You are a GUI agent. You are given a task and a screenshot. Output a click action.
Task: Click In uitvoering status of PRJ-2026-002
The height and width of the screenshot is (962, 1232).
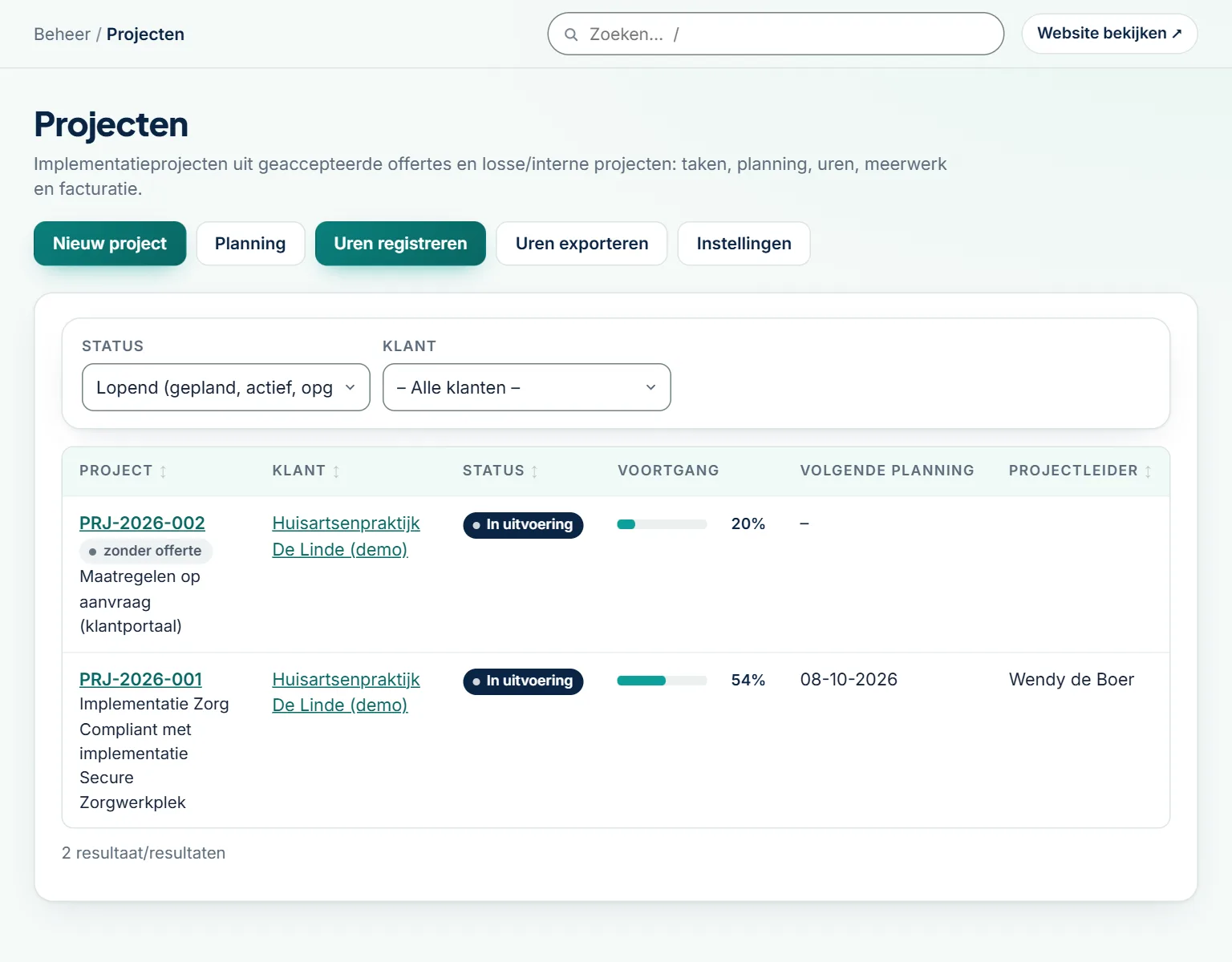(x=523, y=525)
